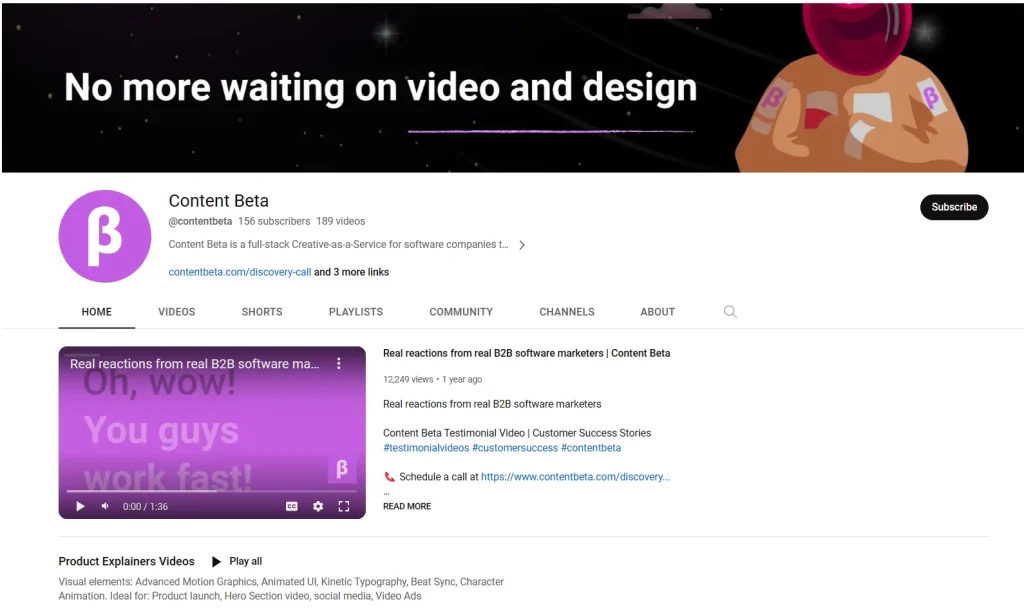Open Product Explainers Videos playlist title
The image size is (1024, 613).
pos(127,561)
